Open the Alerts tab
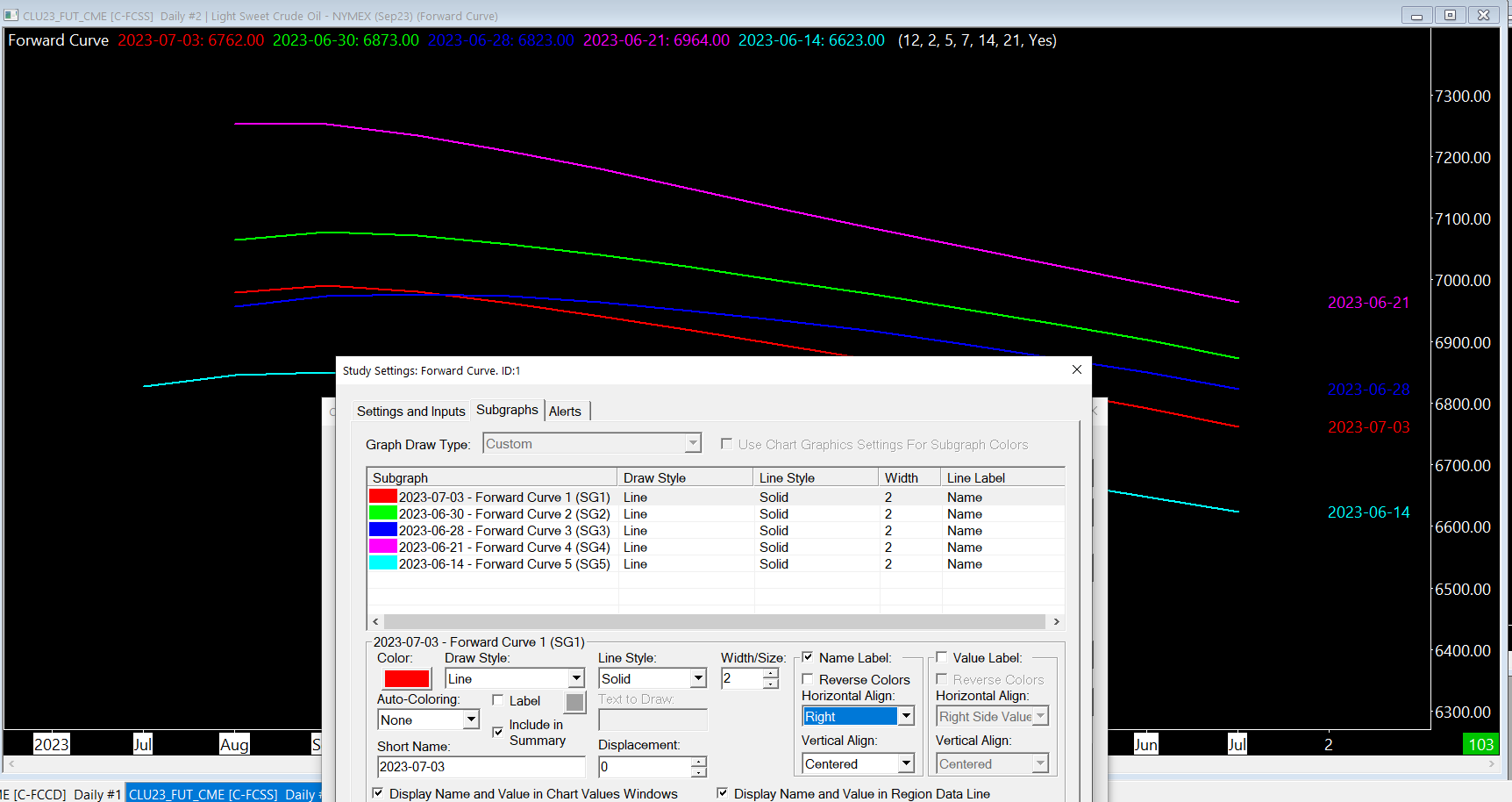The width and height of the screenshot is (1512, 802). click(x=565, y=412)
